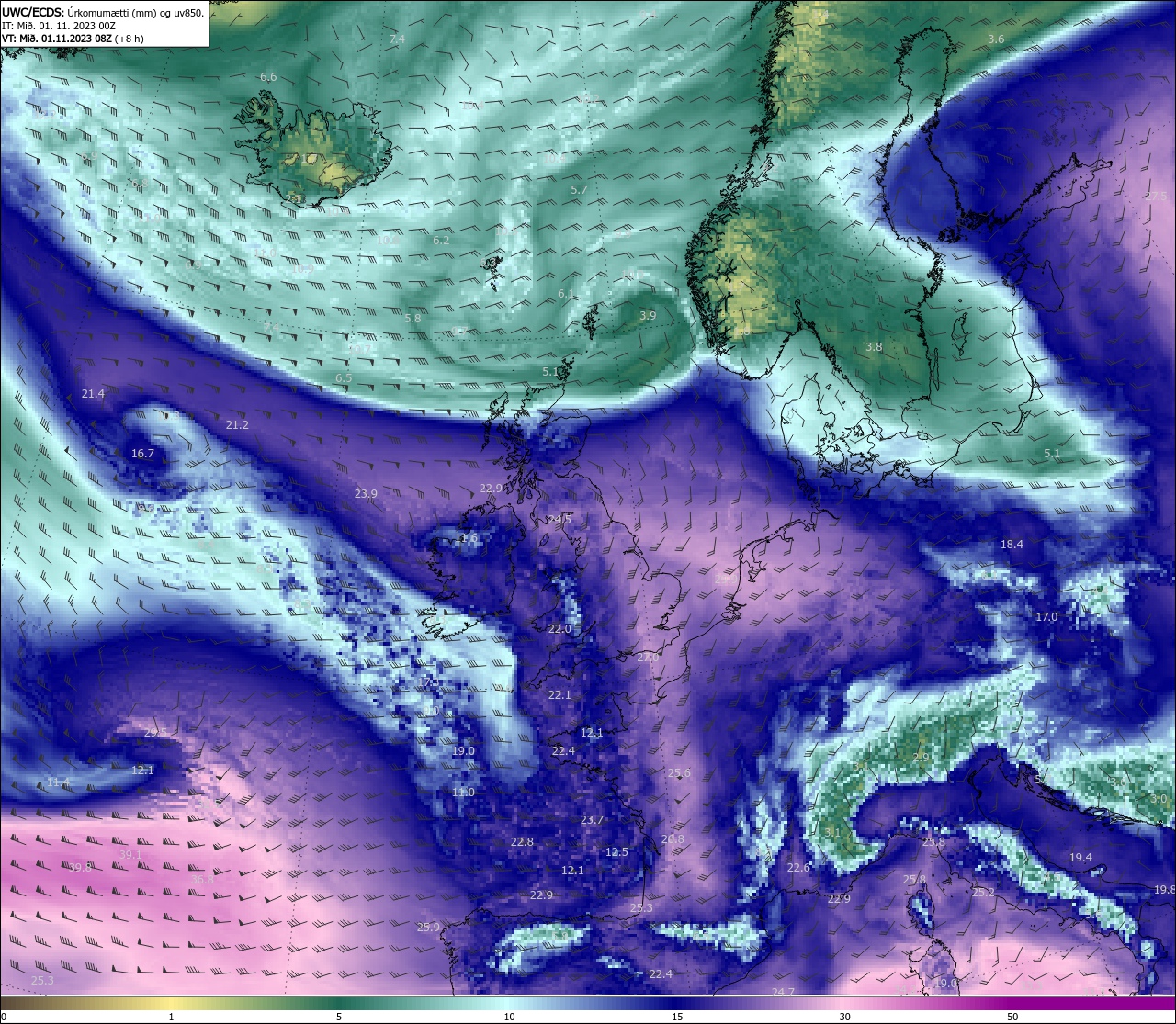
Task: Click the 16.7 value on the map
Action: 142,454
